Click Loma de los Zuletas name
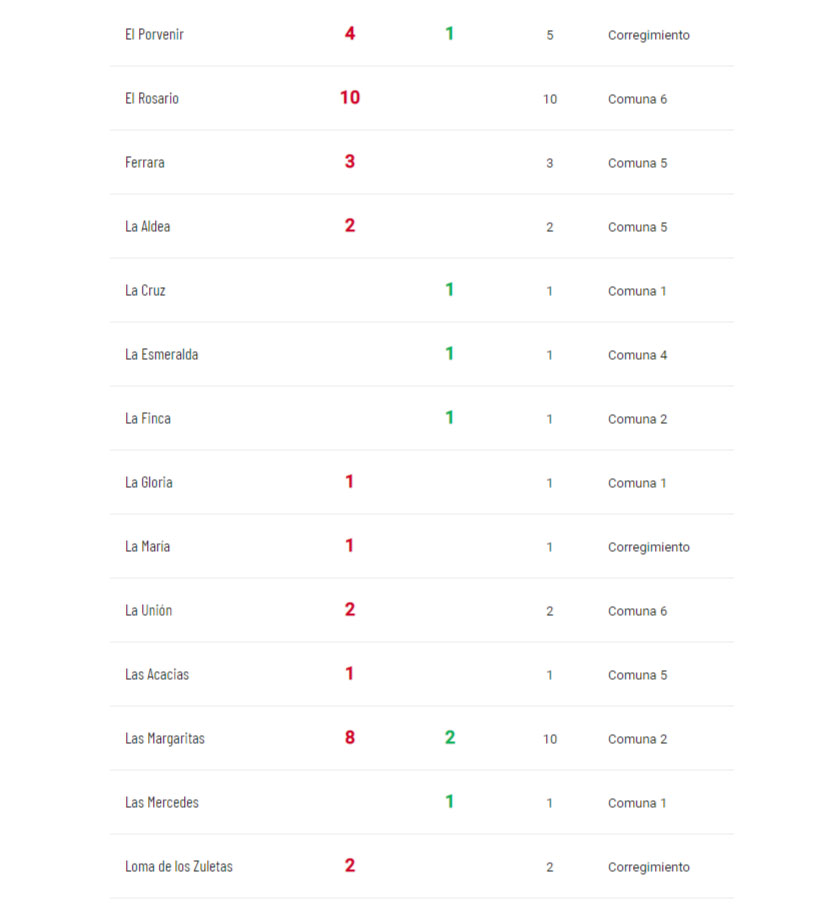Viewport: 840px width, 910px height. 179,866
